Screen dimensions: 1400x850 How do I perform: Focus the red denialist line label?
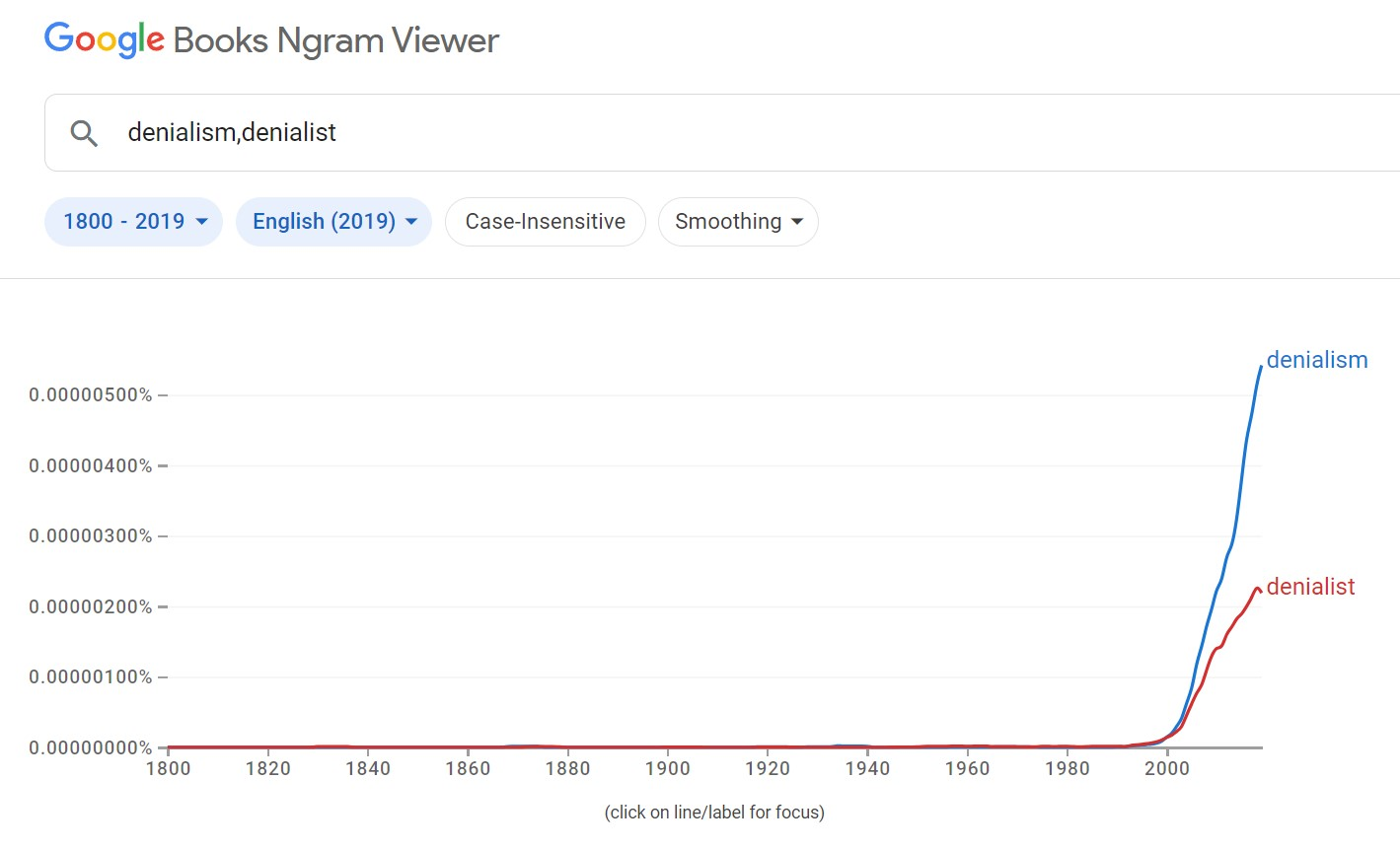point(1310,587)
